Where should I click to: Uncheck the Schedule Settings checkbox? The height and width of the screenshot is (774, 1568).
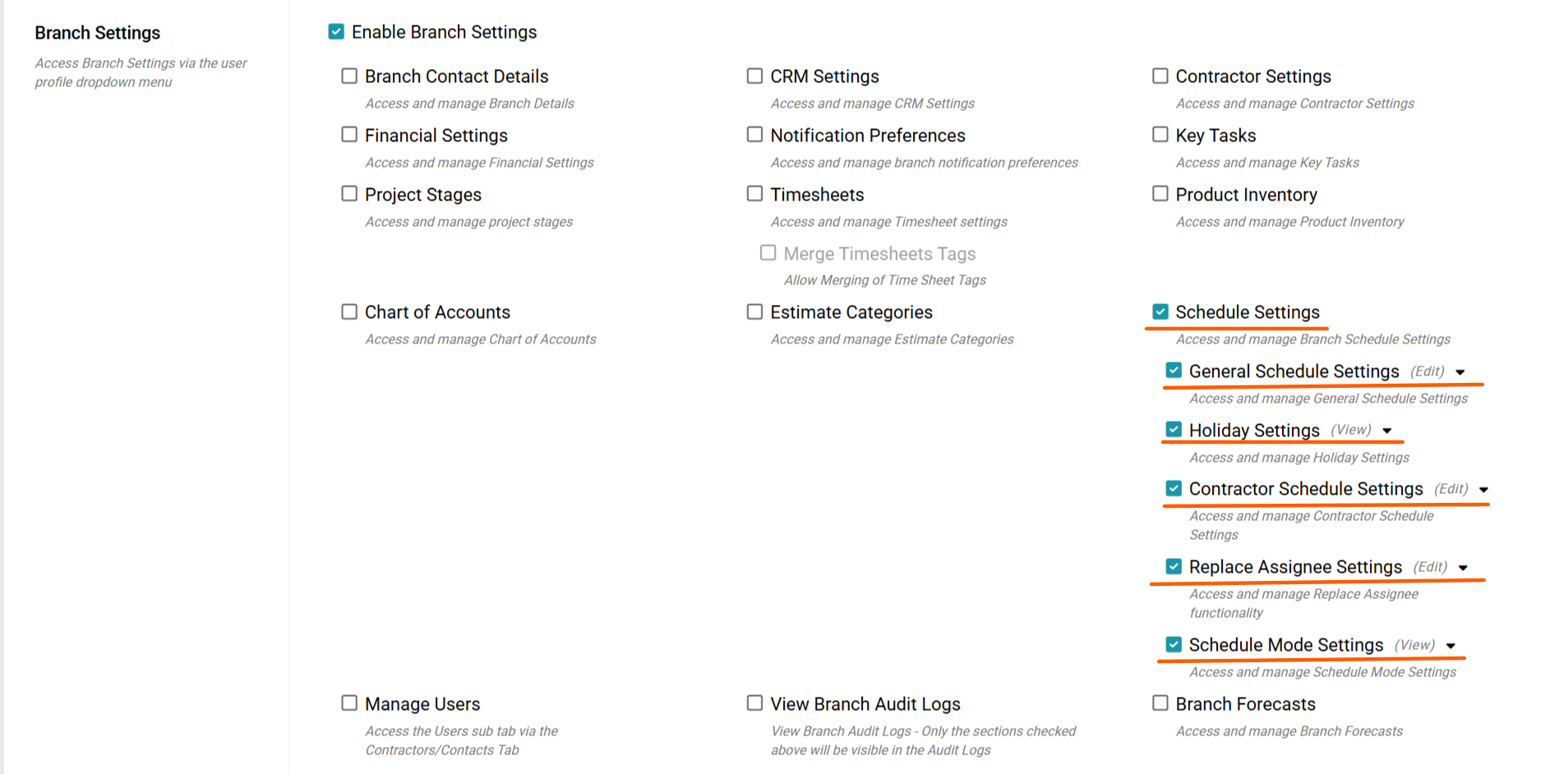1160,312
